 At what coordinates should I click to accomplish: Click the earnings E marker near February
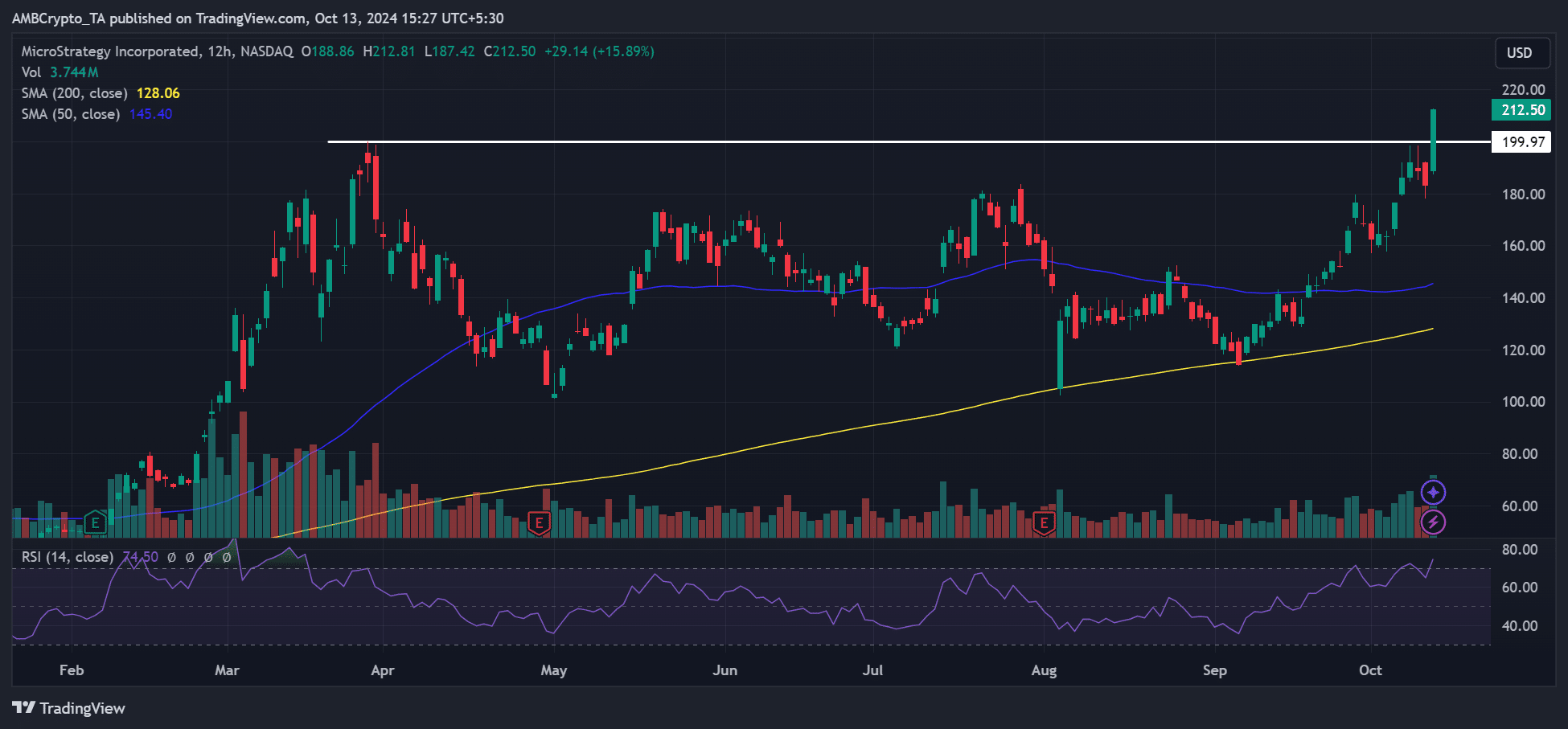[96, 523]
